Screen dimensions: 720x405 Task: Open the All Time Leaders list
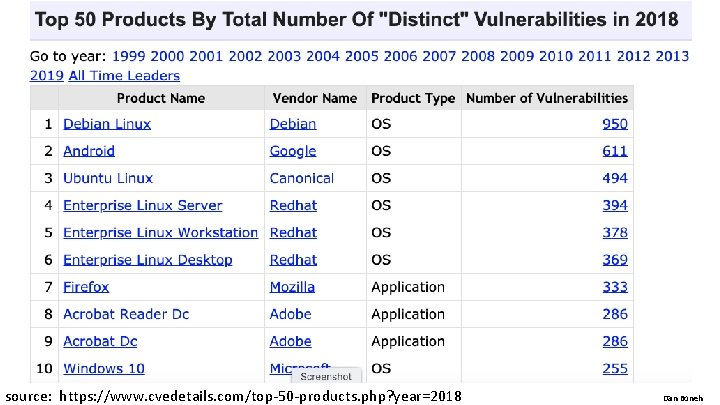[x=124, y=75]
